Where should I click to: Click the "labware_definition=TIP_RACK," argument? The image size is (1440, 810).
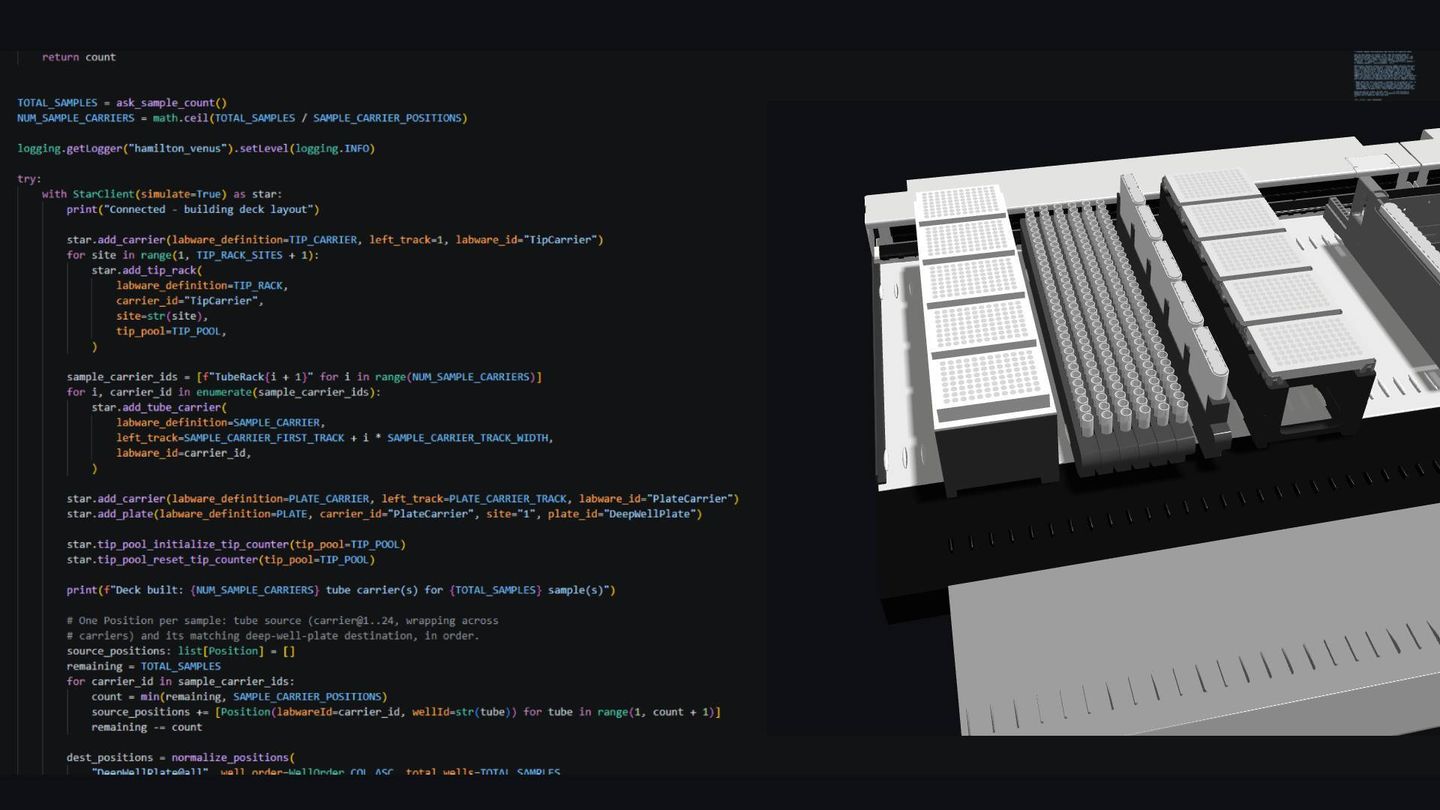click(x=202, y=286)
